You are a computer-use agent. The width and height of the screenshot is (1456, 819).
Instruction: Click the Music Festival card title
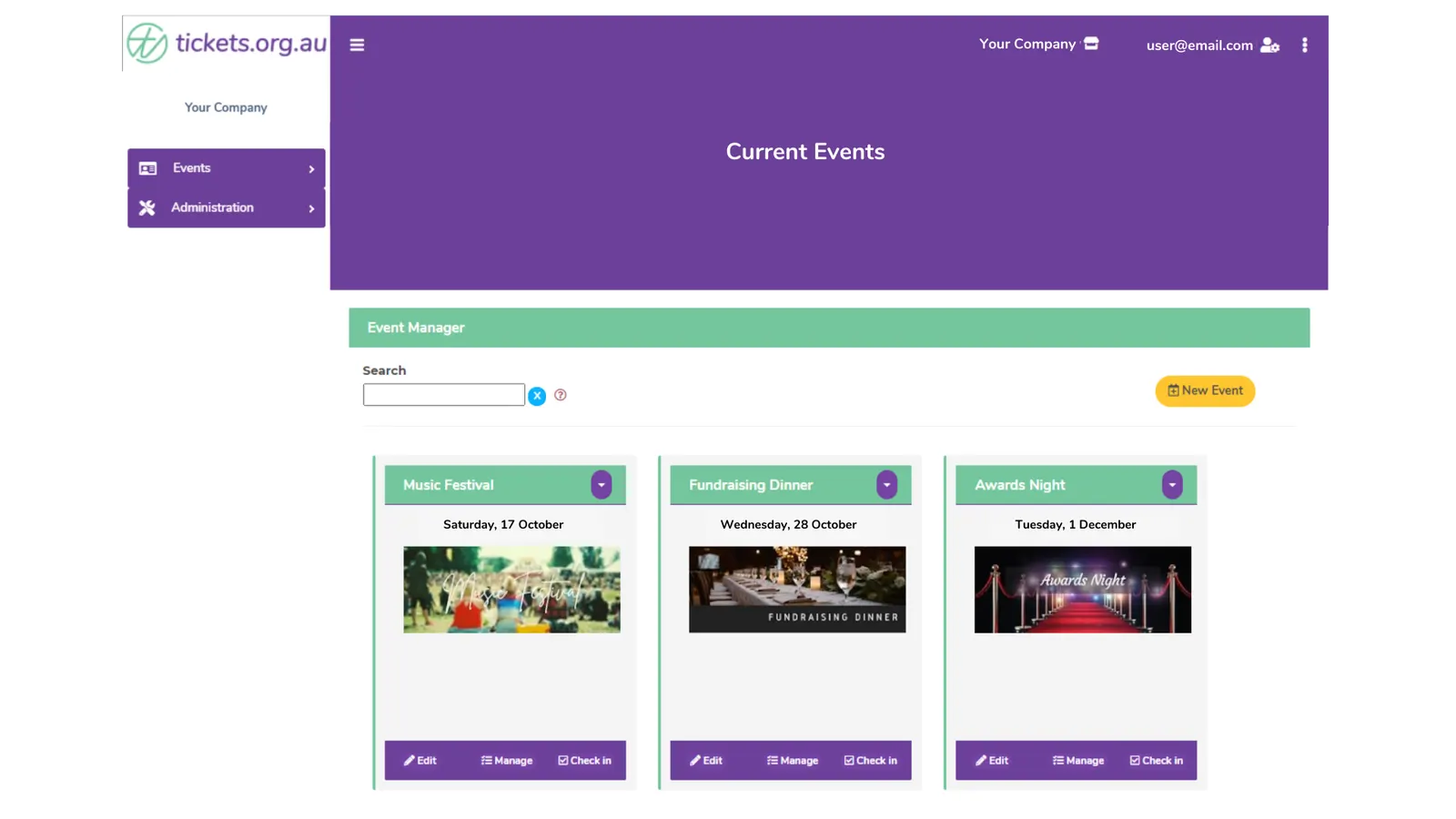[449, 485]
